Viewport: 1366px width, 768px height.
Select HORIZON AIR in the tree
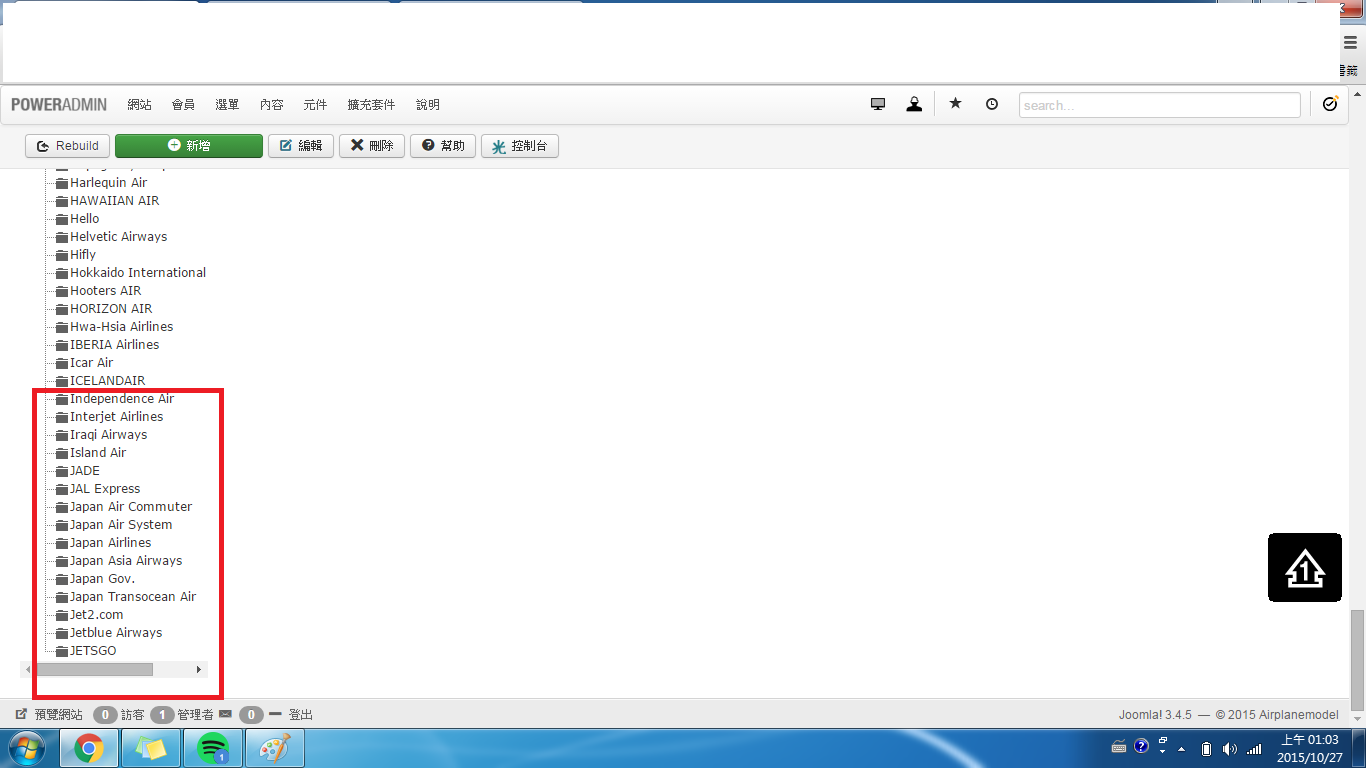pyautogui.click(x=111, y=309)
